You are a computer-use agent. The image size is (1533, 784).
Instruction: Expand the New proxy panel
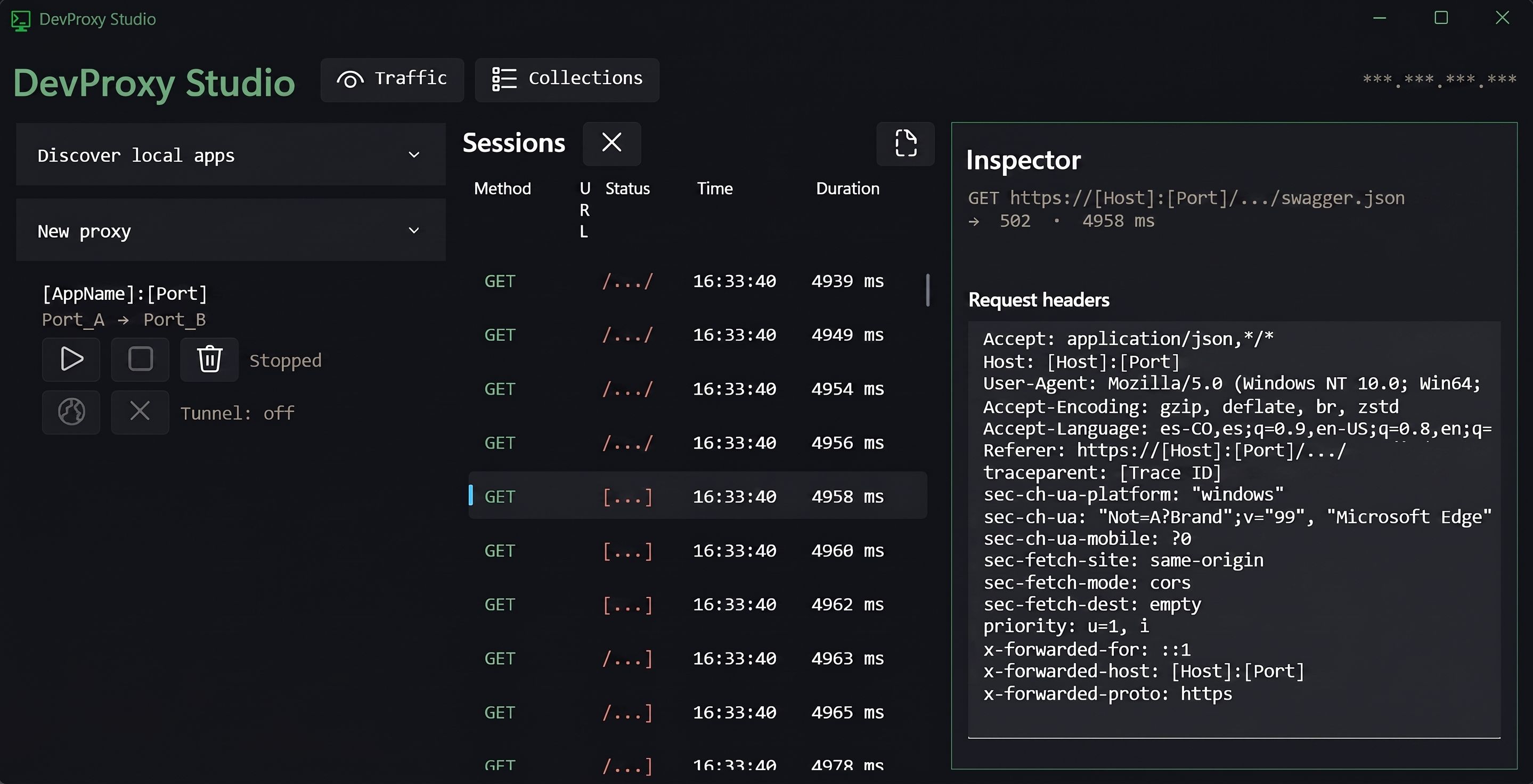pos(231,230)
